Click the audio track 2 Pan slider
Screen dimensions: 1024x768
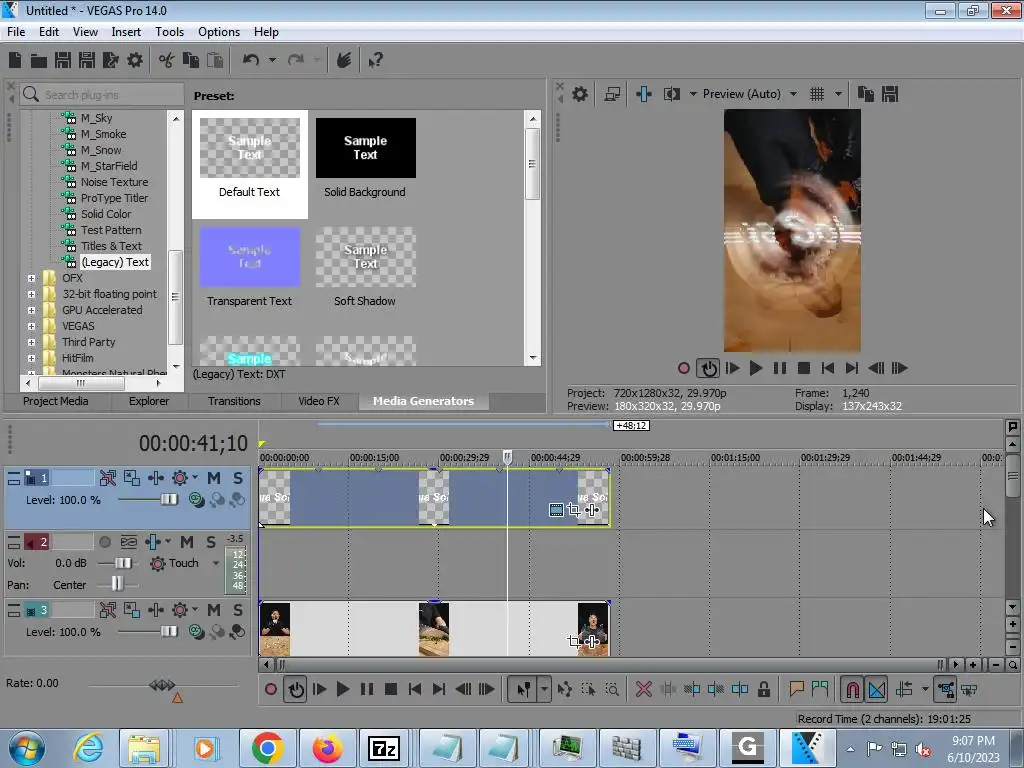(116, 584)
